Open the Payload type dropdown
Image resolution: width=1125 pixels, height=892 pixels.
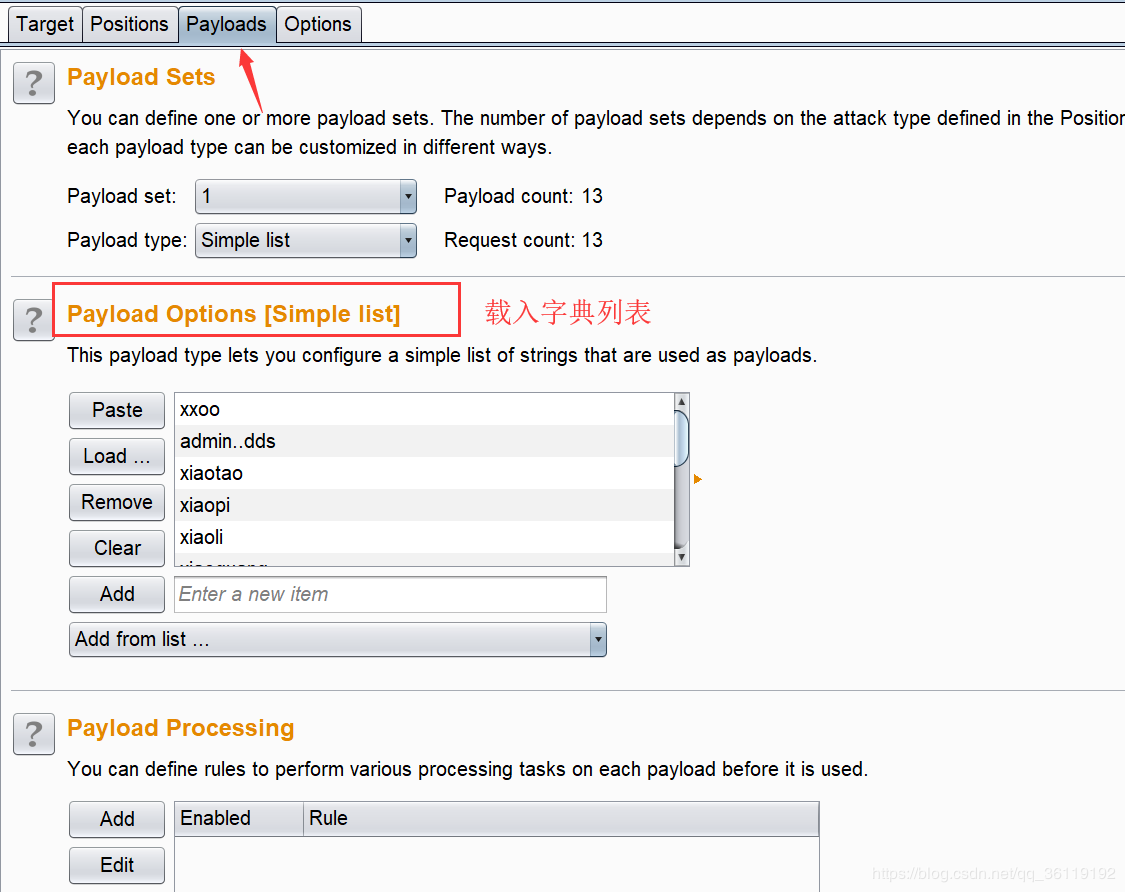[x=407, y=240]
